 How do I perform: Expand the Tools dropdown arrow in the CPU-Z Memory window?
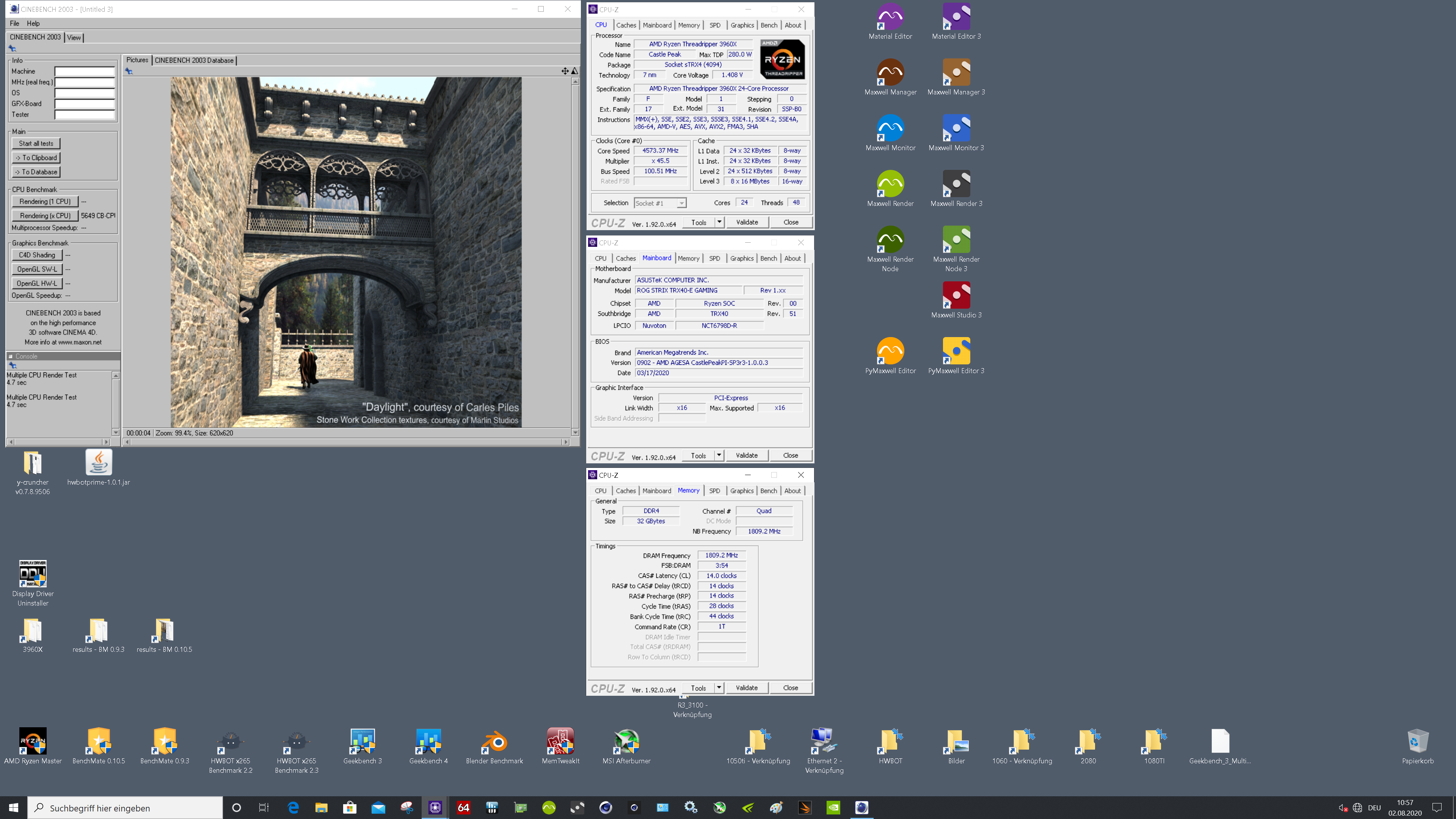[719, 688]
